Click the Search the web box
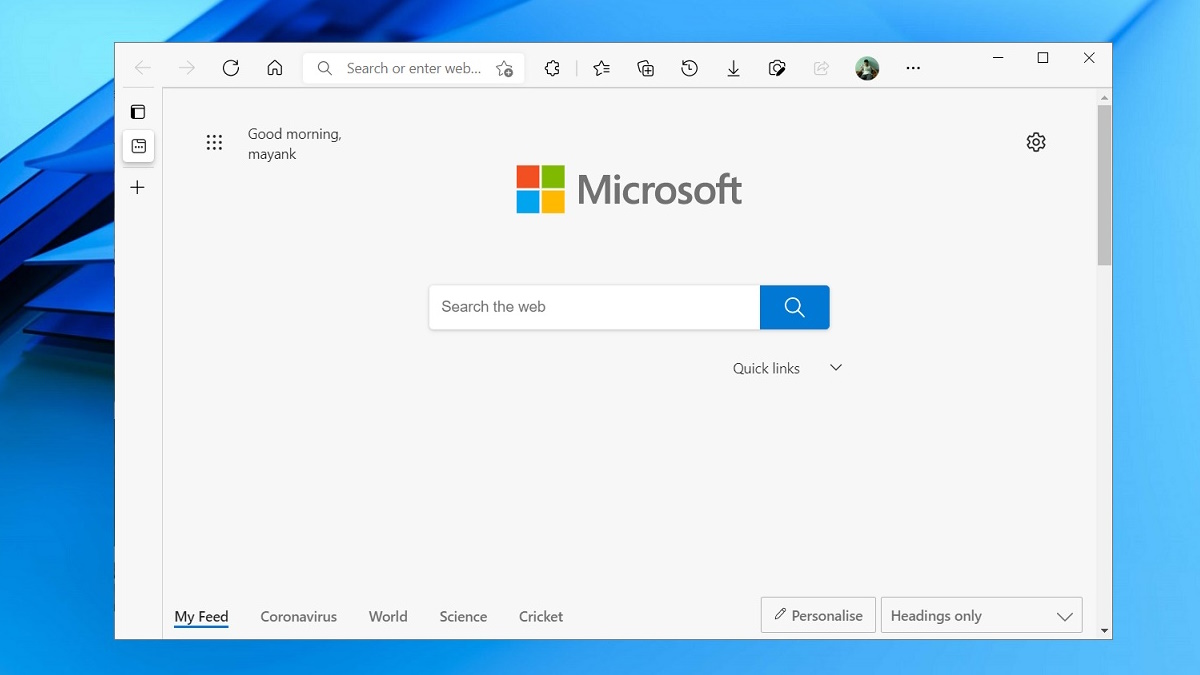This screenshot has width=1200, height=675. (594, 307)
